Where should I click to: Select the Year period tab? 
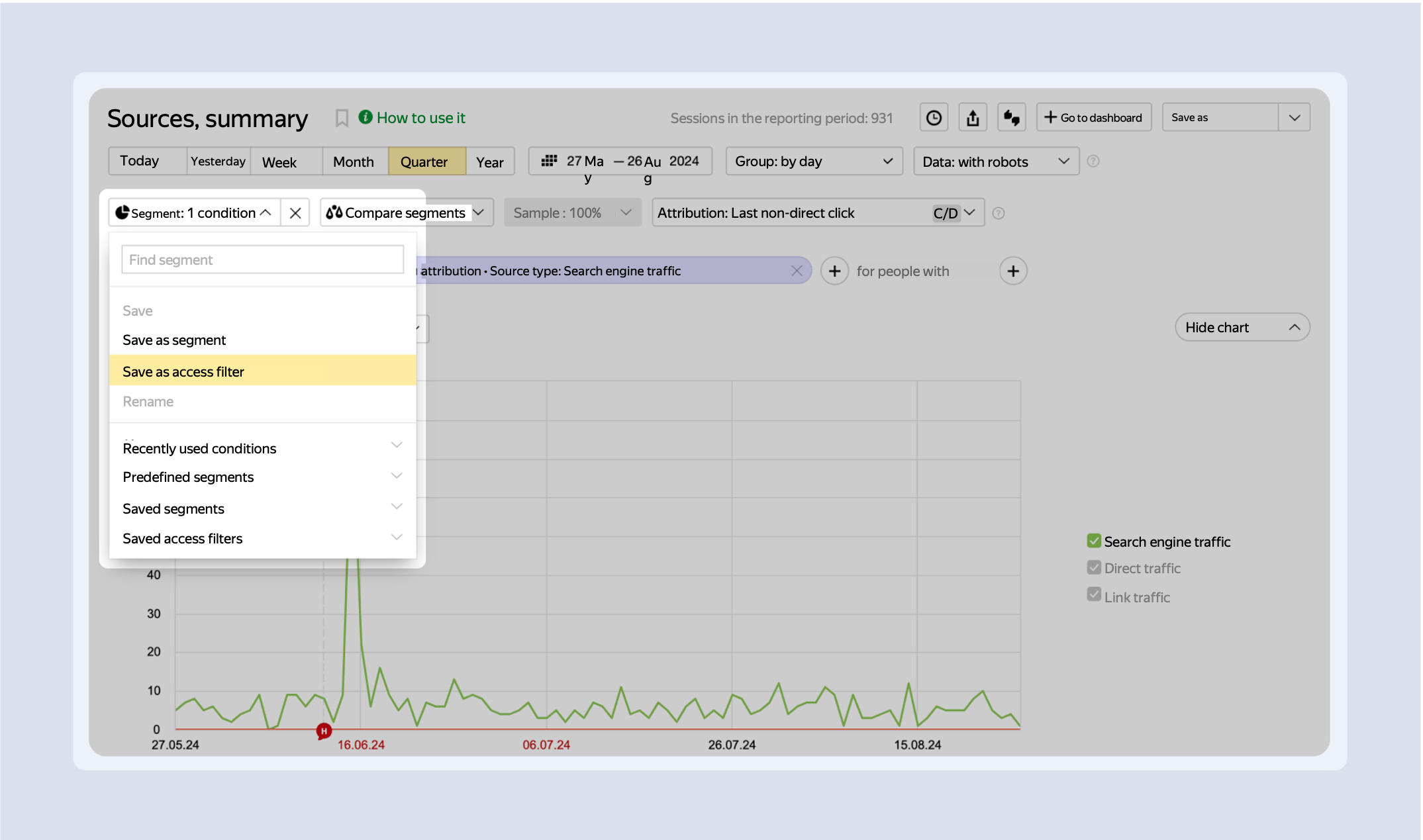click(491, 162)
